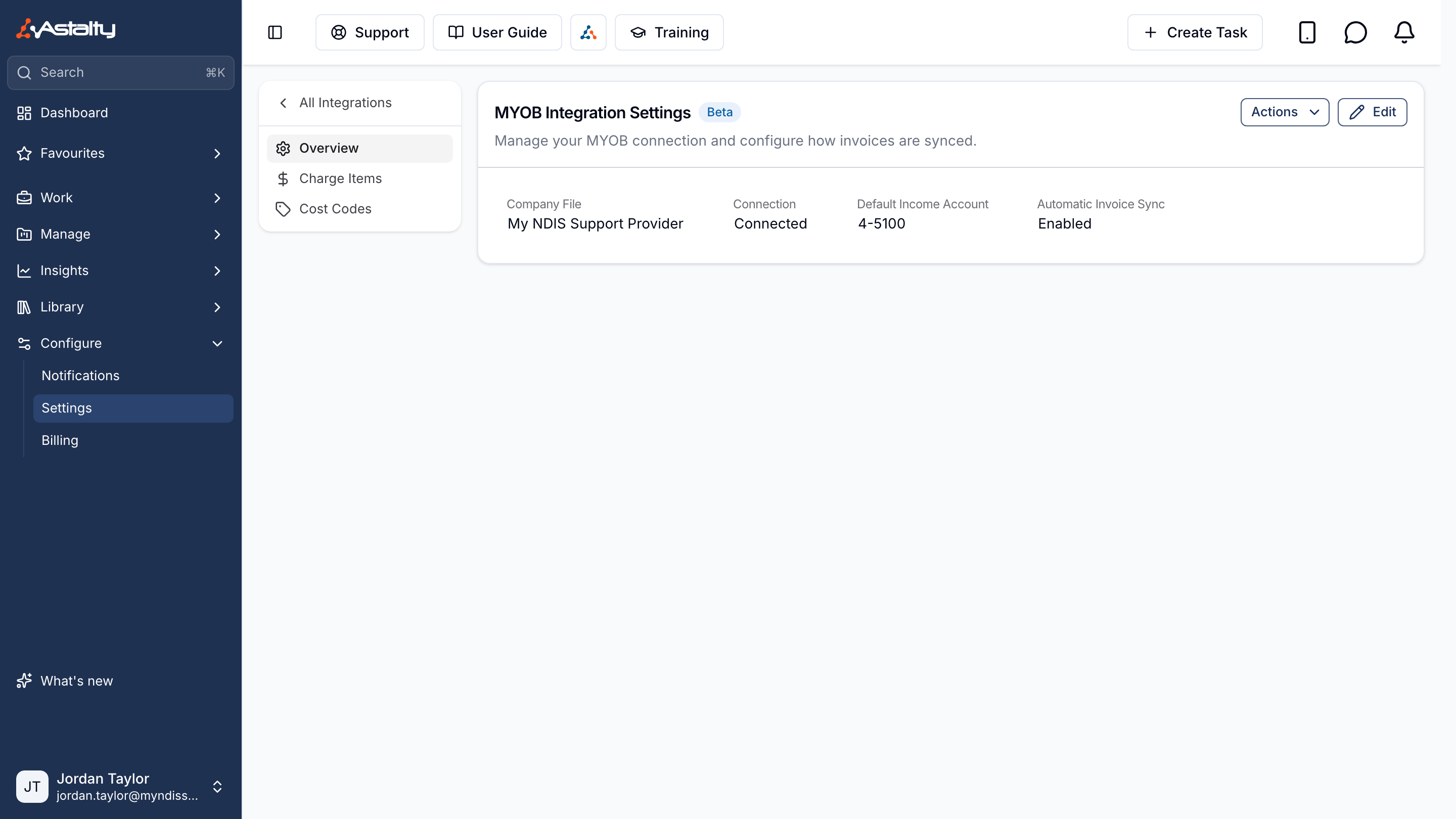
Task: Collapse the Configure section chevron
Action: pos(217,343)
